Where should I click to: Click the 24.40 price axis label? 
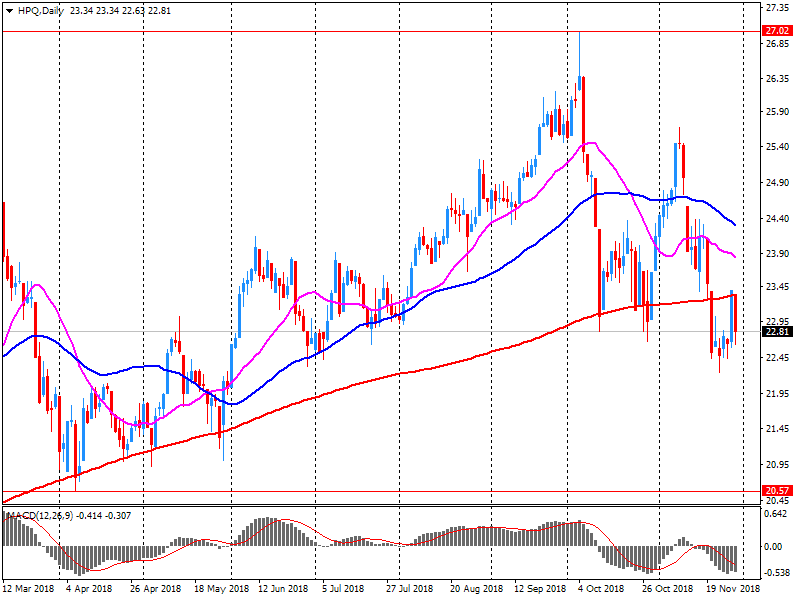tap(777, 218)
